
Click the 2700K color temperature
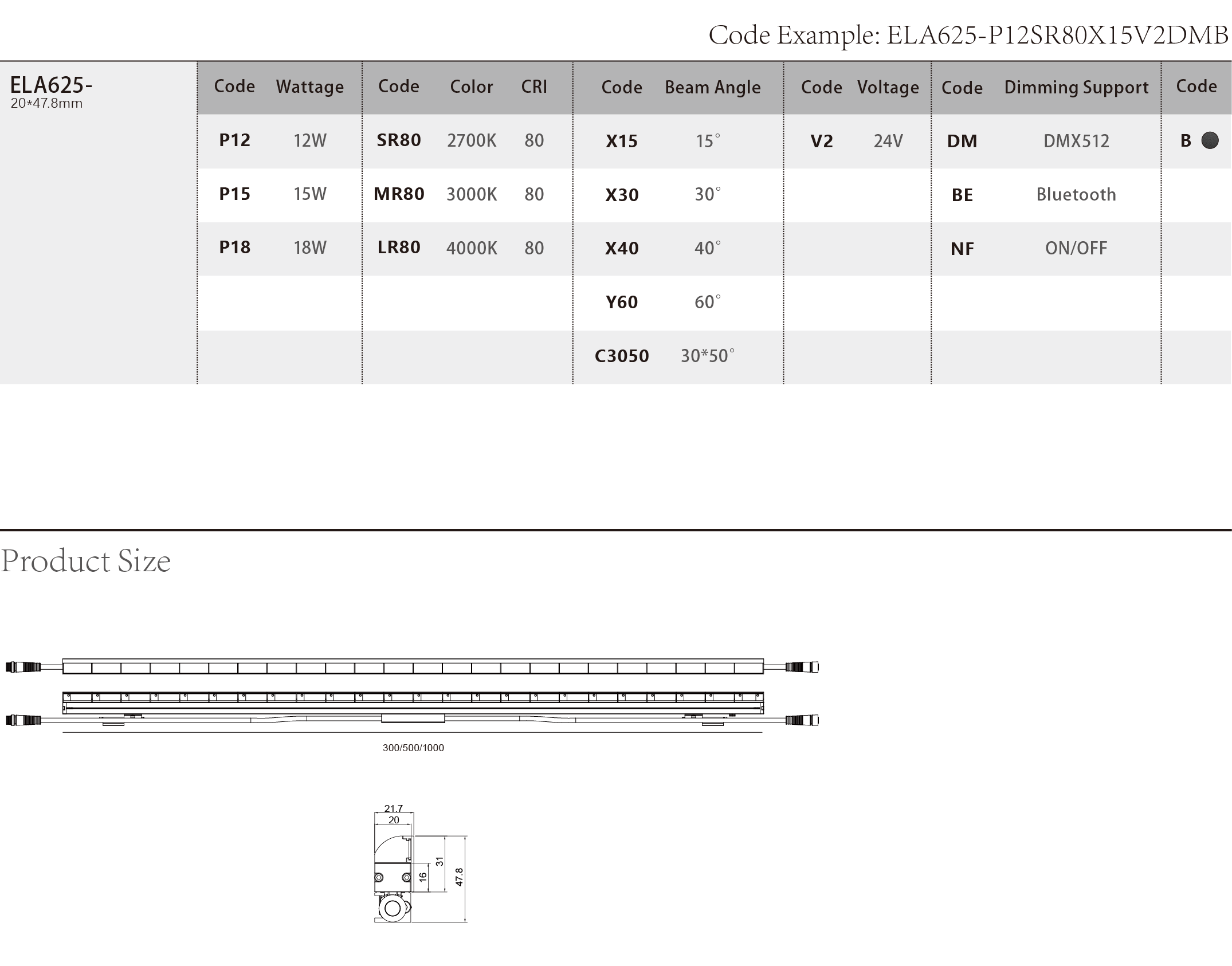472,140
